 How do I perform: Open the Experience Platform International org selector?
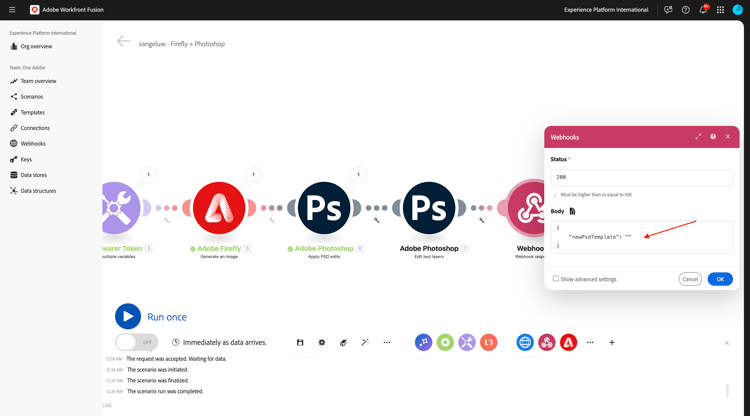tap(606, 10)
